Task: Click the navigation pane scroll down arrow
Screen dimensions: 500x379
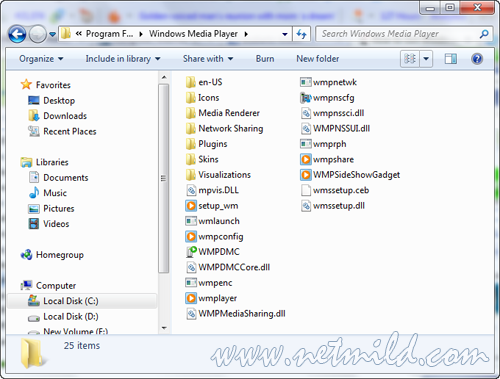Action: point(164,328)
